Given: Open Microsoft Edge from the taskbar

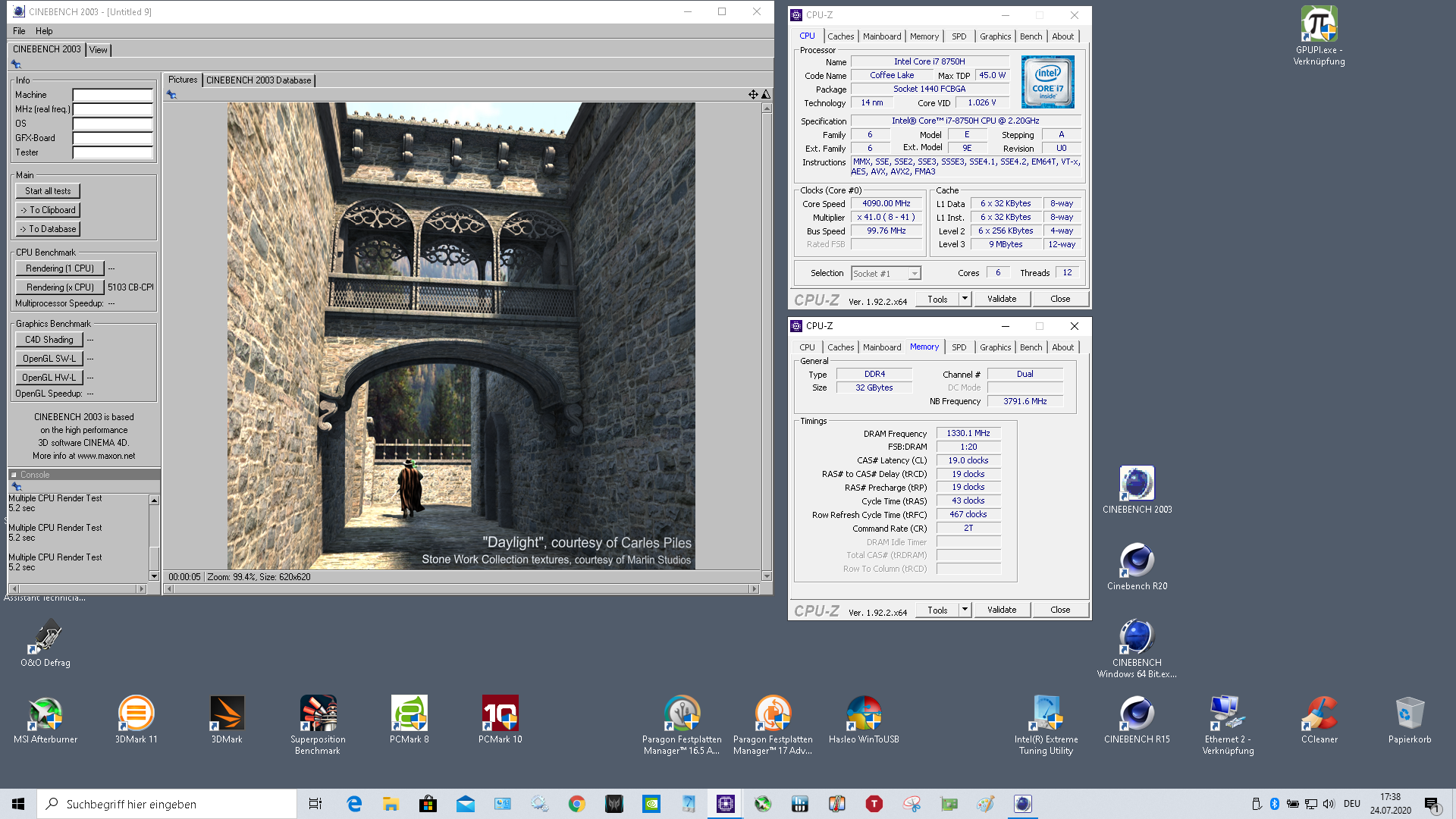Looking at the screenshot, I should click(354, 804).
